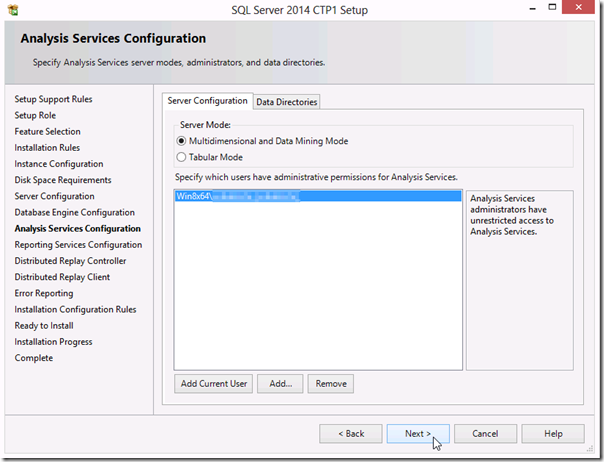Click Ready to Install step
Image resolution: width=604 pixels, height=462 pixels.
pos(44,326)
